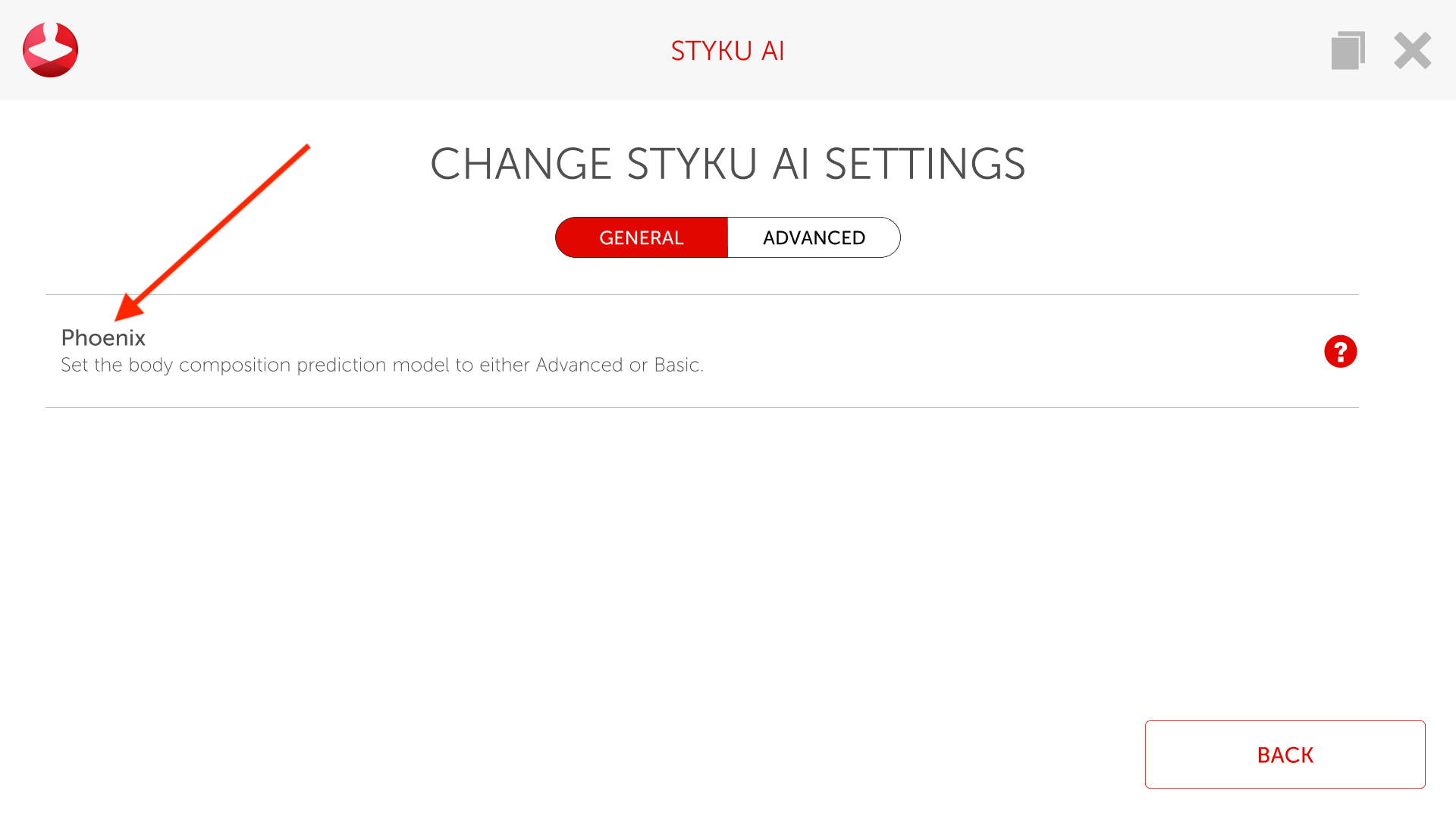Click the red arrow's arrowhead tip
The width and height of the screenshot is (1456, 819).
click(x=120, y=316)
